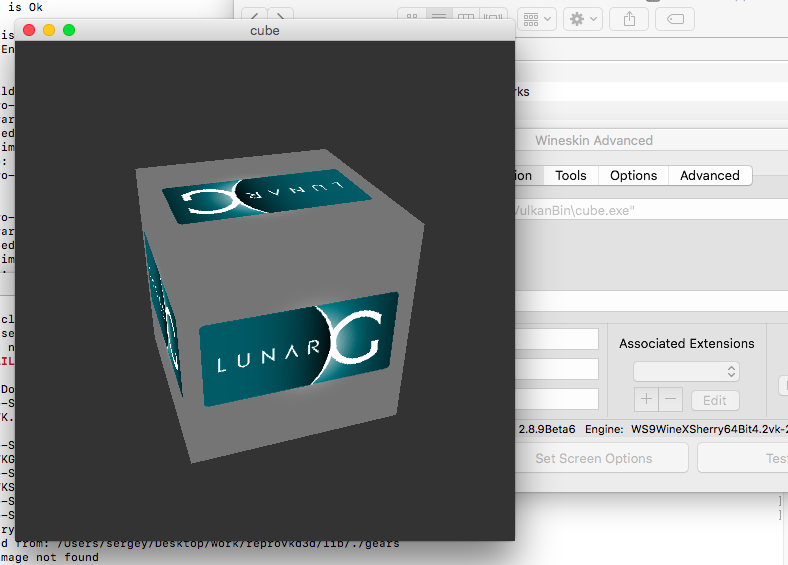Click the Set Screen Options button
Viewport: 788px width, 565px height.
pyautogui.click(x=601, y=458)
